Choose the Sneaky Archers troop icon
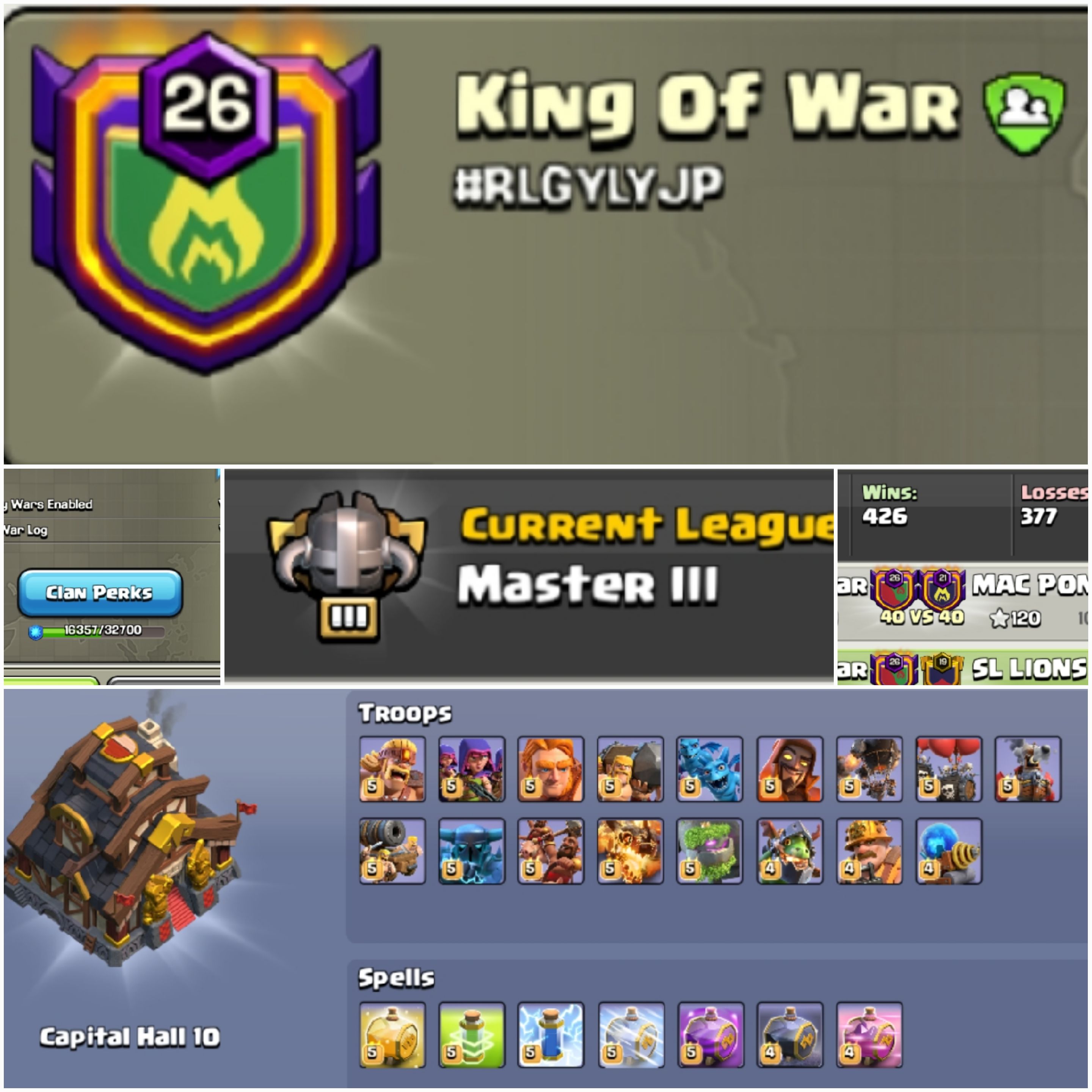This screenshot has width=1092, height=1092. pyautogui.click(x=472, y=769)
